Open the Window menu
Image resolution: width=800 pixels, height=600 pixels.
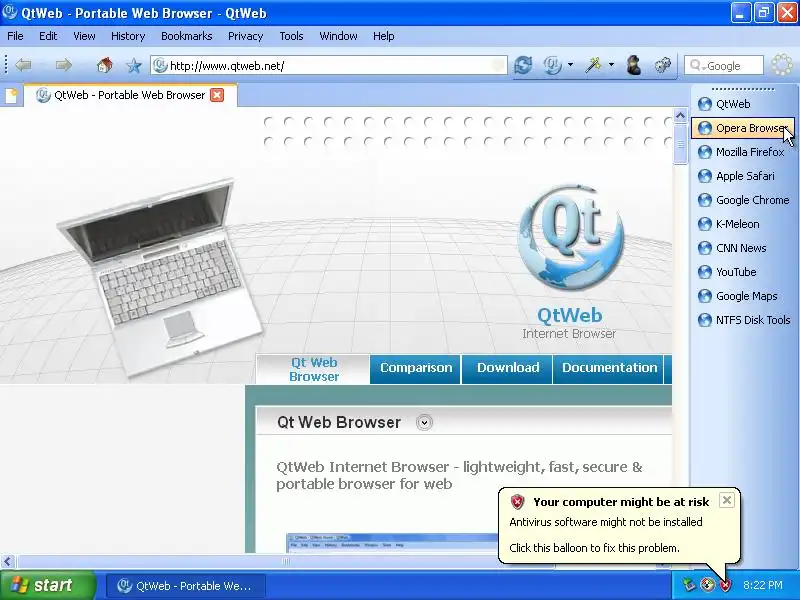click(338, 36)
